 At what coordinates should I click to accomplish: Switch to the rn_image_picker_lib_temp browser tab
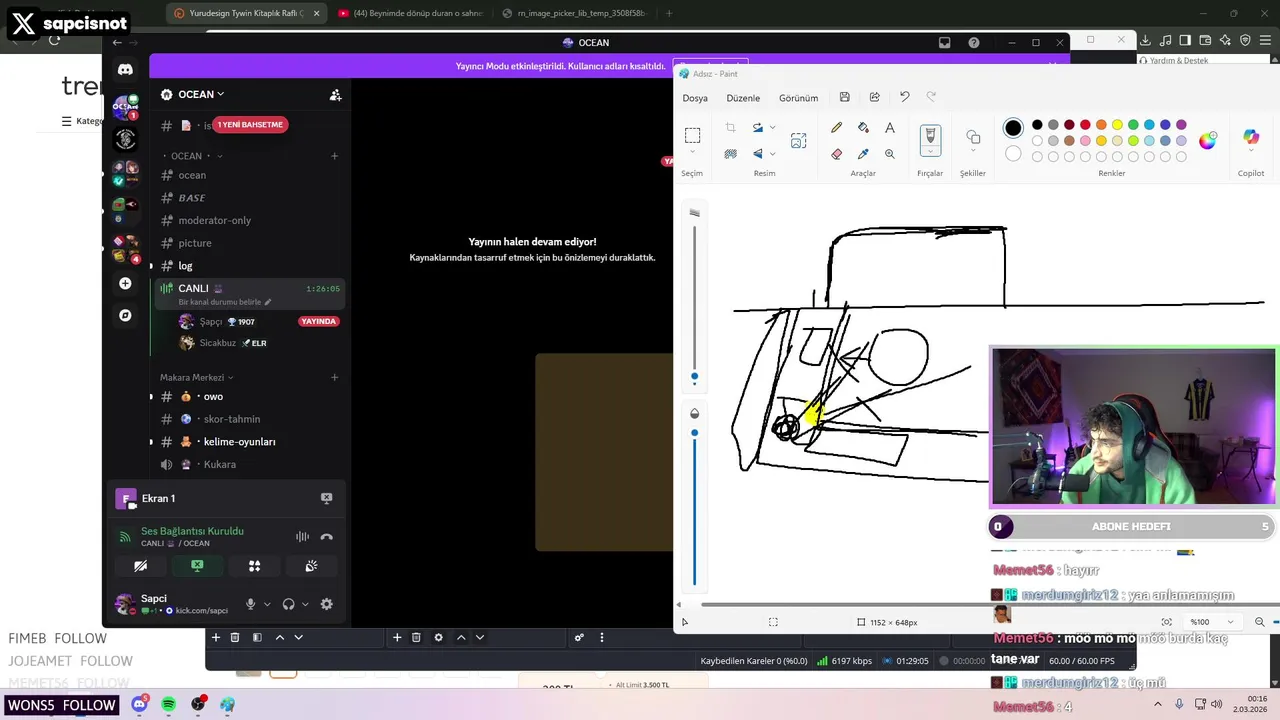click(574, 13)
